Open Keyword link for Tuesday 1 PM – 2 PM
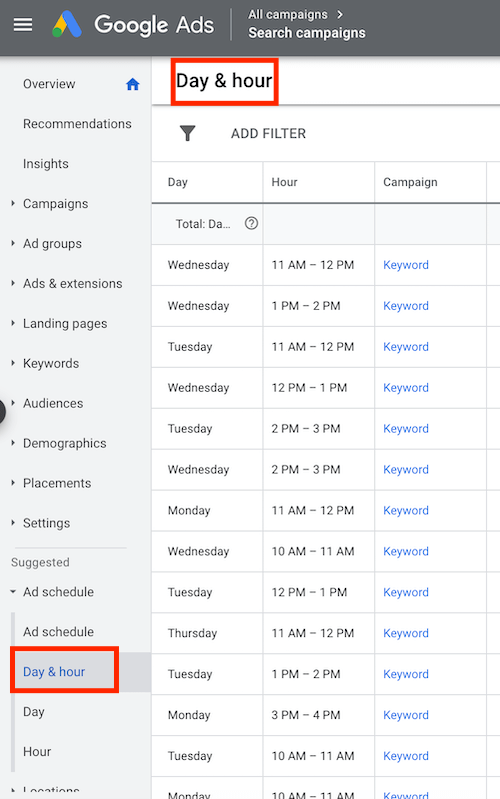The height and width of the screenshot is (799, 500). 406,674
